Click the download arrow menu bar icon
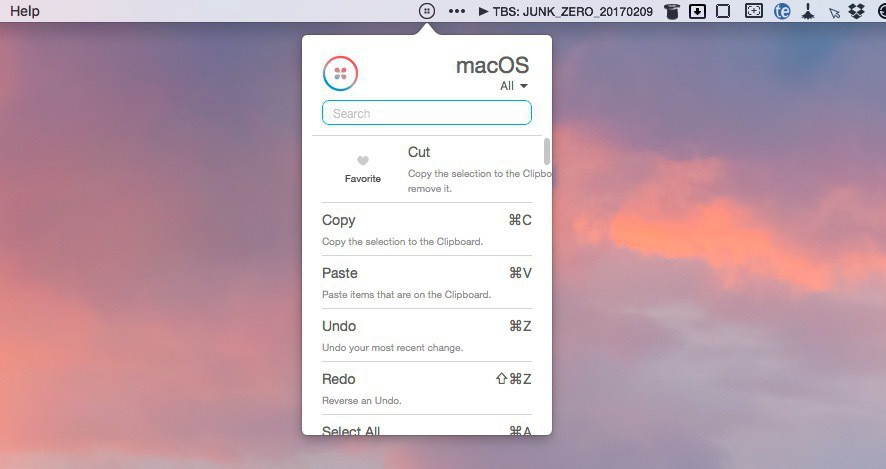 coord(697,11)
